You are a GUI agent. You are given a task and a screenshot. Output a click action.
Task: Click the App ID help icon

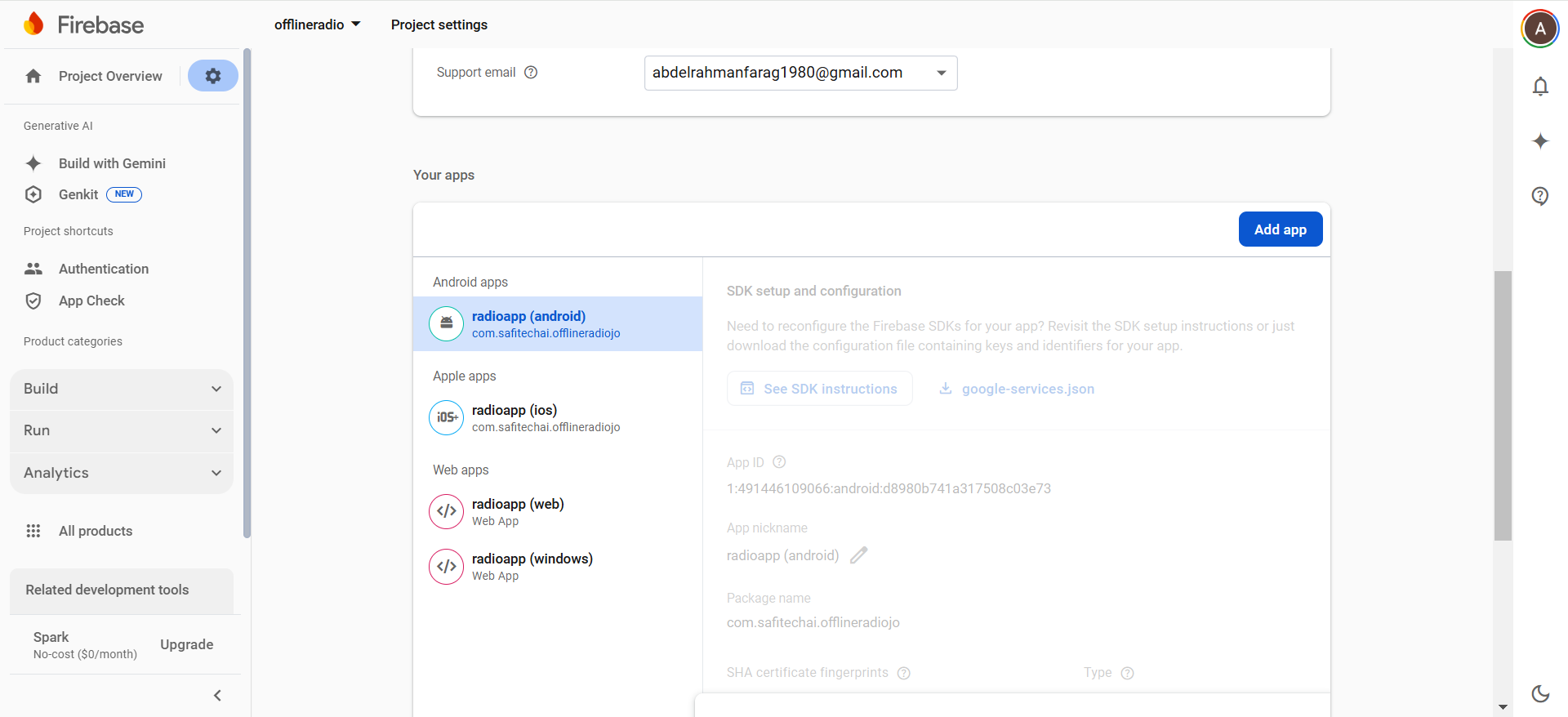779,462
